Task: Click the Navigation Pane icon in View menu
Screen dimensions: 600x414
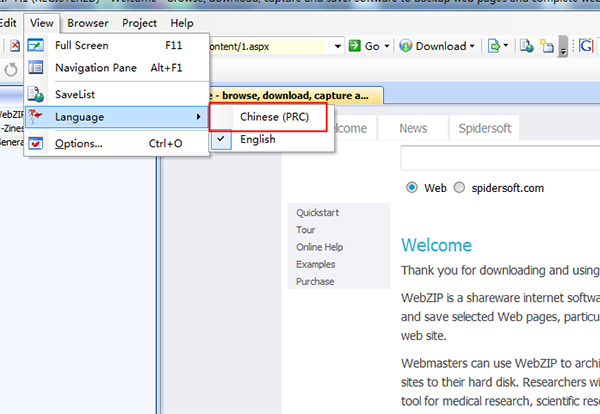Action: [36, 68]
